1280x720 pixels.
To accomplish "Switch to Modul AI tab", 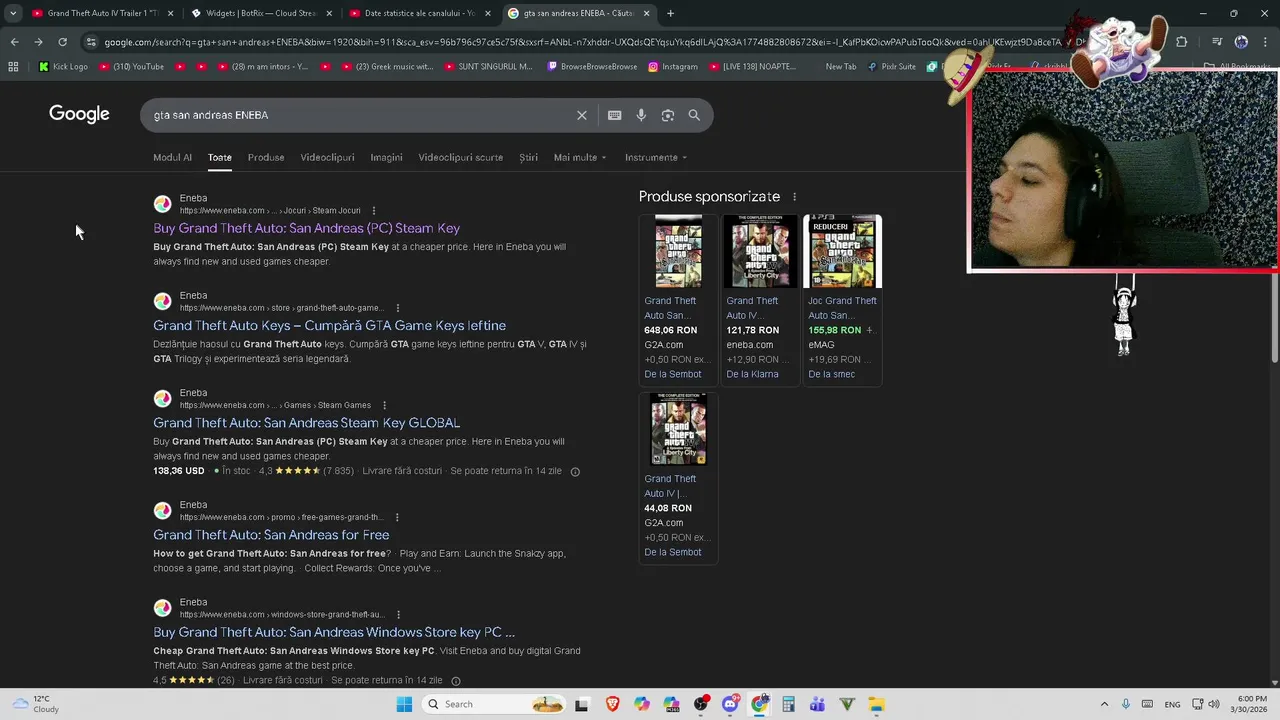I will pos(172,157).
